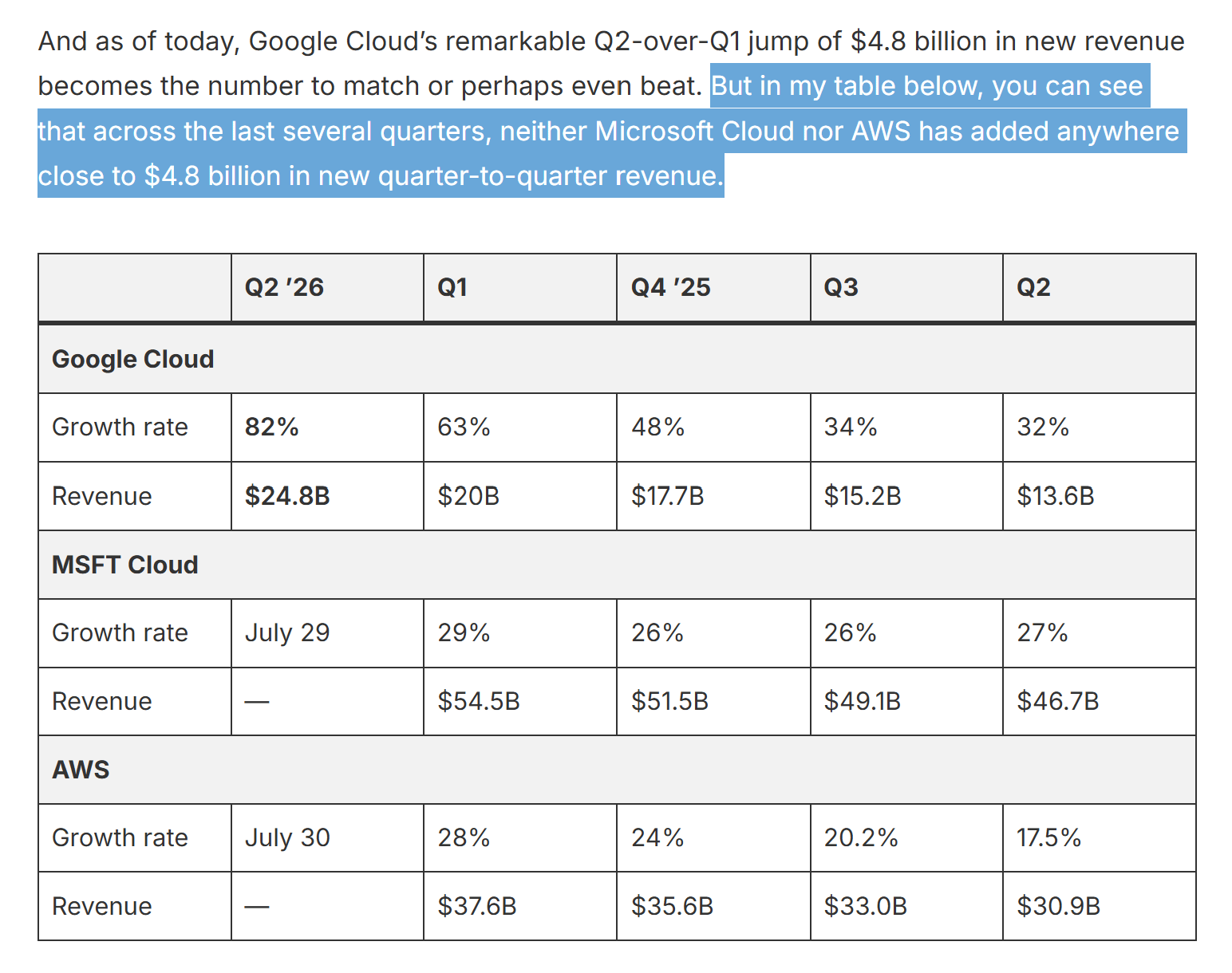Click the 17.5% AWS growth cell
Screen dimensions: 1232x973
(x=1100, y=837)
